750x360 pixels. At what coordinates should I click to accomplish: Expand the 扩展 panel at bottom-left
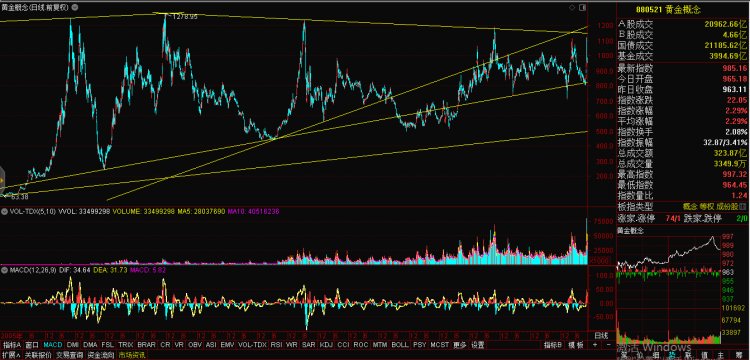tap(10, 355)
